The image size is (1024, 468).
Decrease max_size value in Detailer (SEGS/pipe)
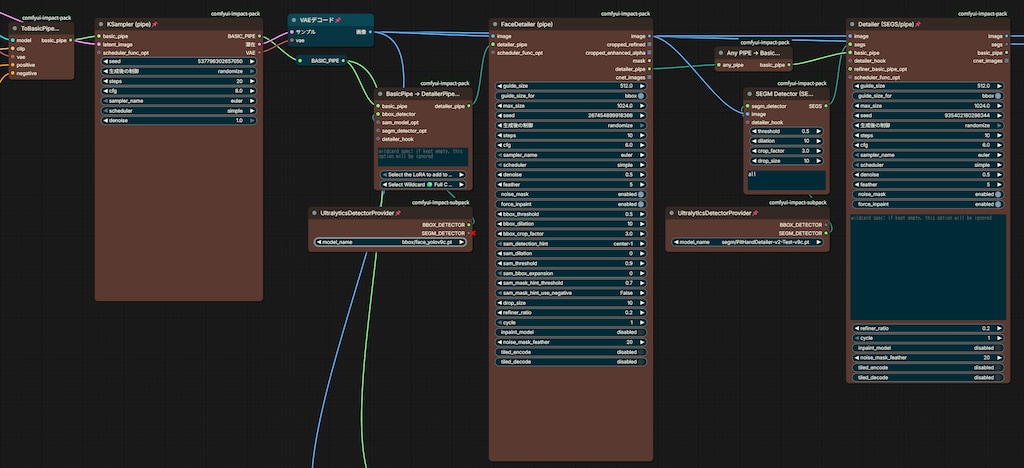coord(857,106)
